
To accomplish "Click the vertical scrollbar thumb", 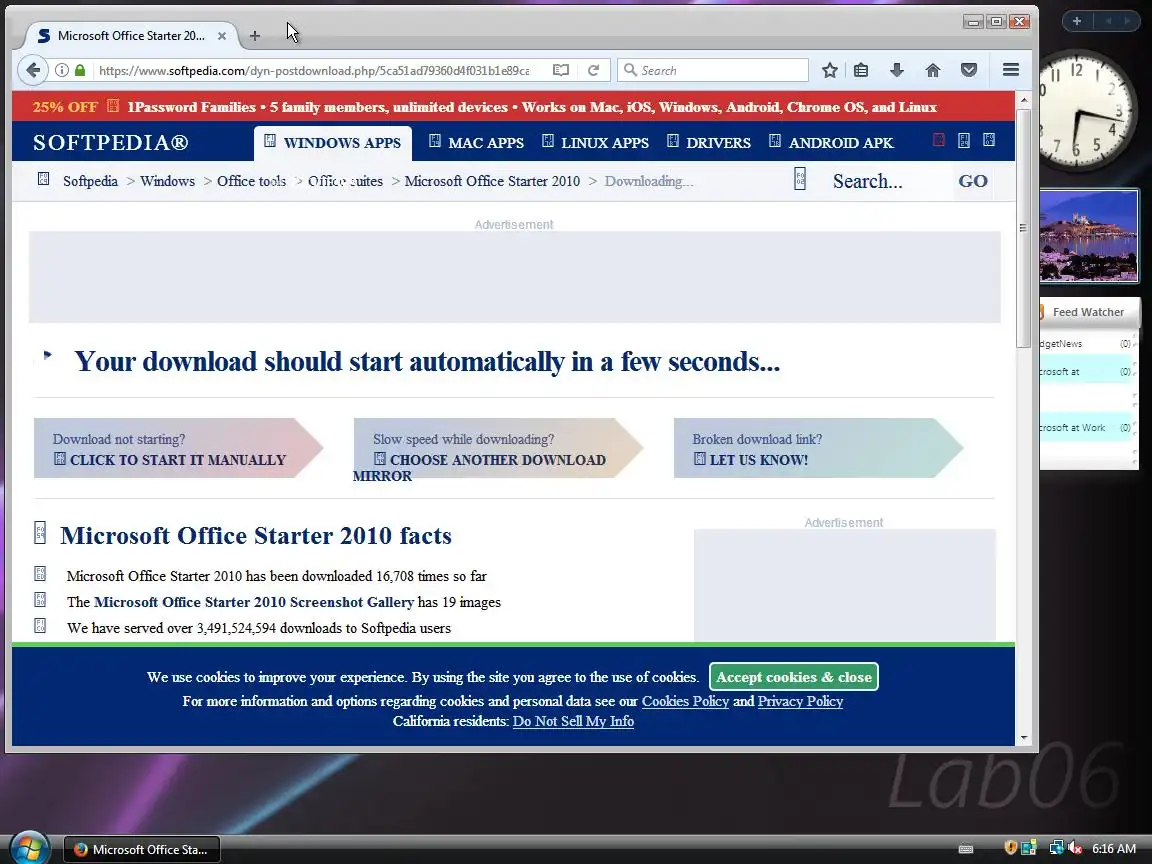I will point(1023,228).
